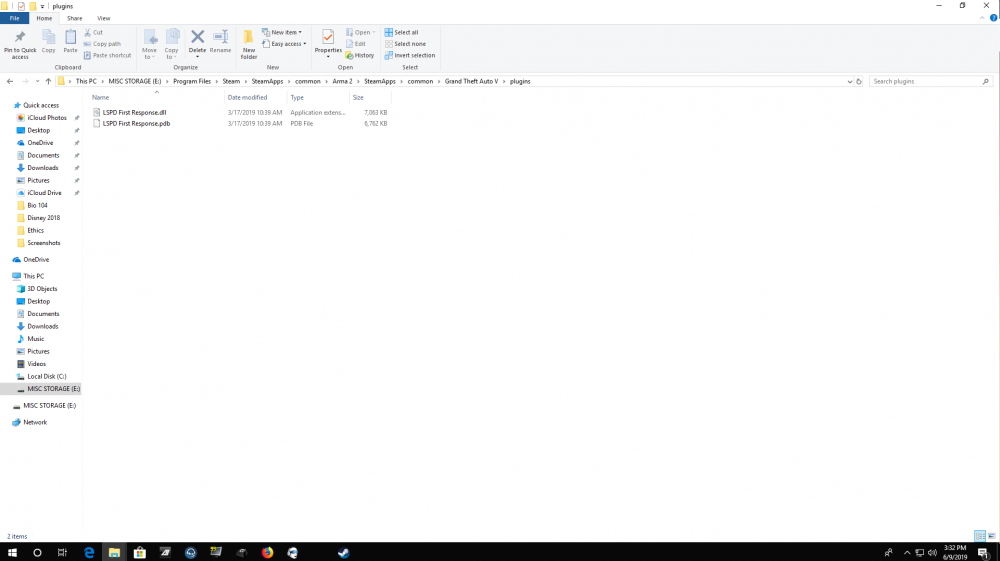Navigate to Program Files breadcrumb
Viewport: 1000px width, 561px height.
[x=192, y=82]
